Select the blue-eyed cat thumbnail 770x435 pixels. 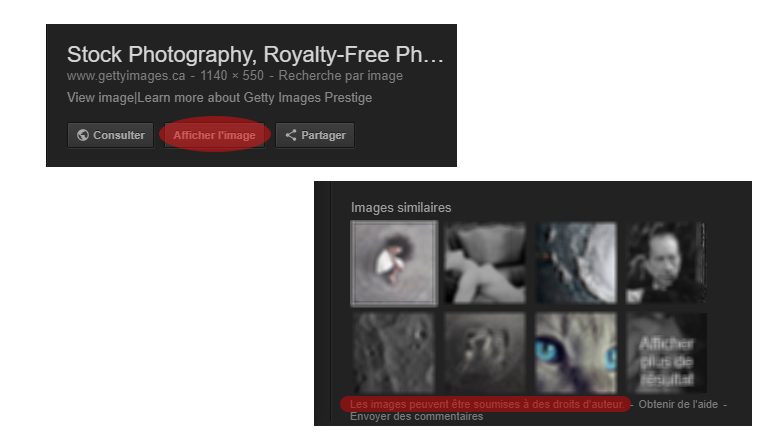coord(576,353)
